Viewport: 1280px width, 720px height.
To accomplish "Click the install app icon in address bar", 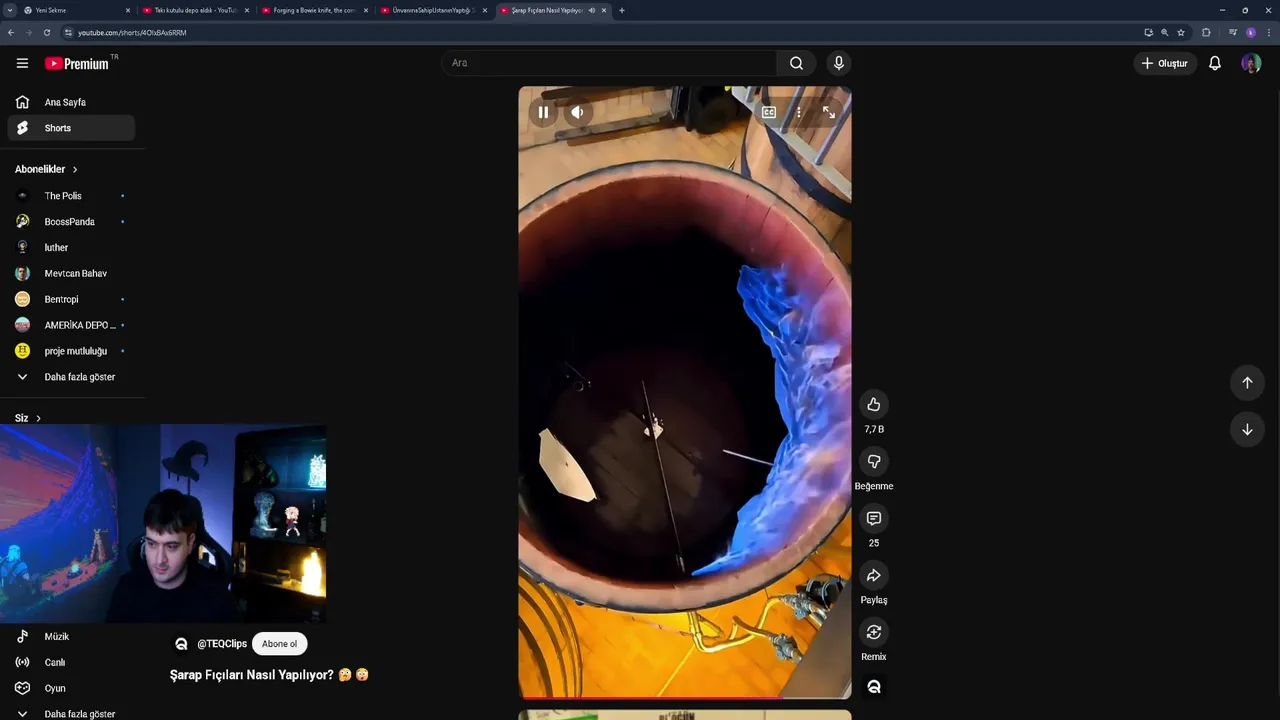I will point(1149,32).
